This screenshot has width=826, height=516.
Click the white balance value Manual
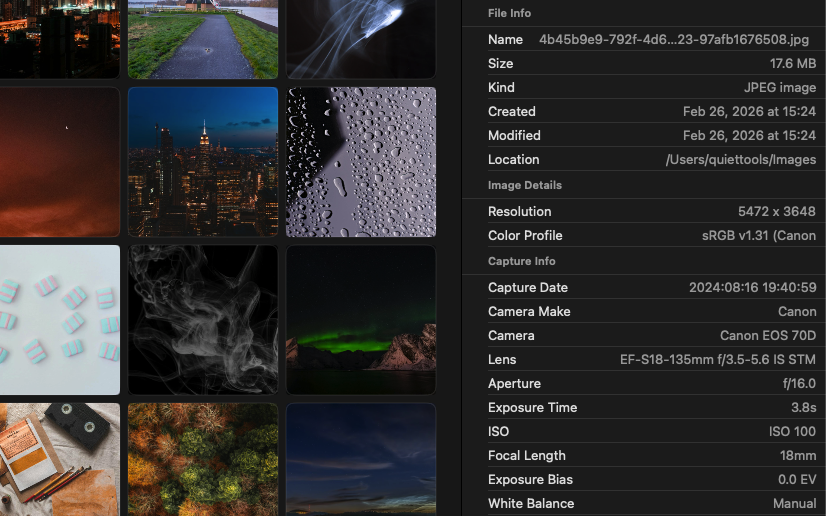click(x=794, y=504)
